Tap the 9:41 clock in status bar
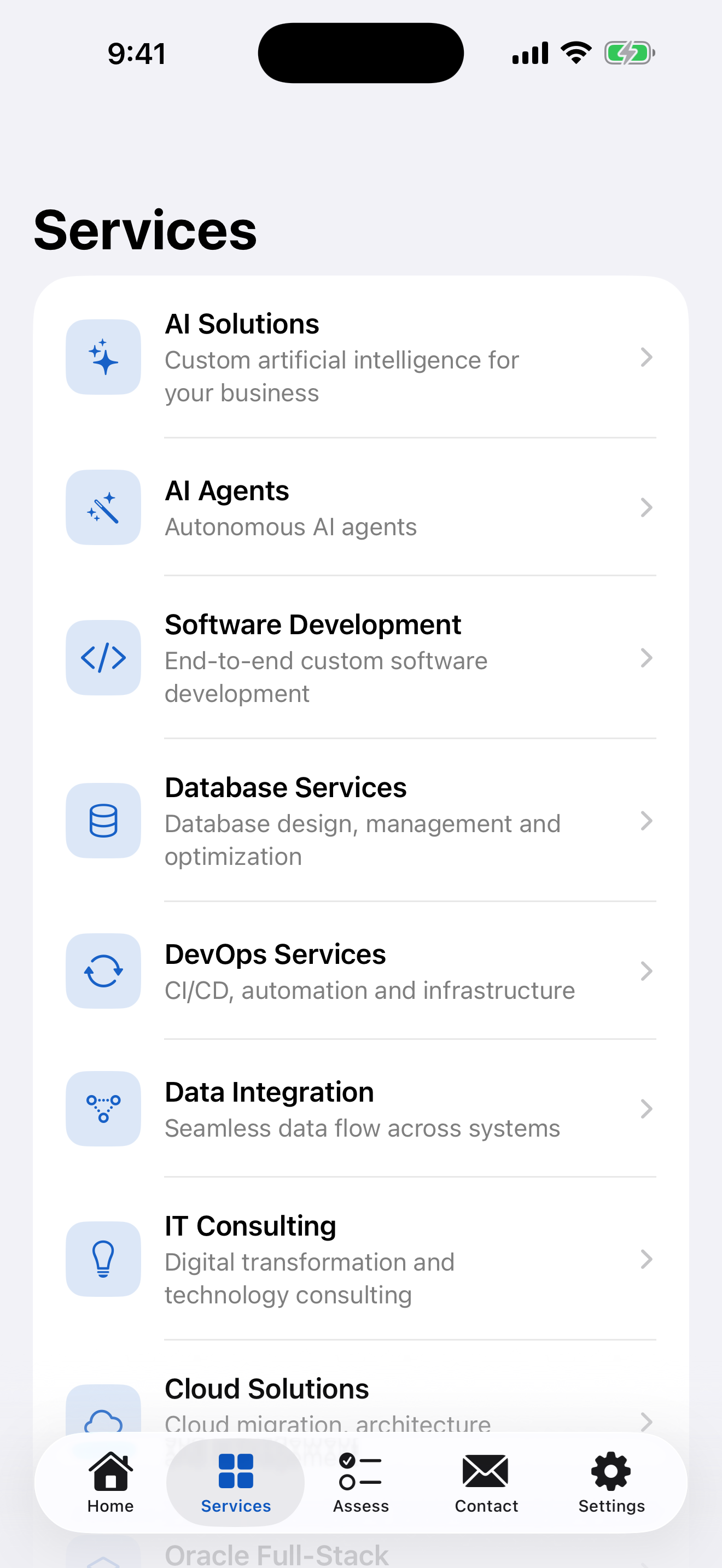The image size is (722, 1568). click(137, 54)
